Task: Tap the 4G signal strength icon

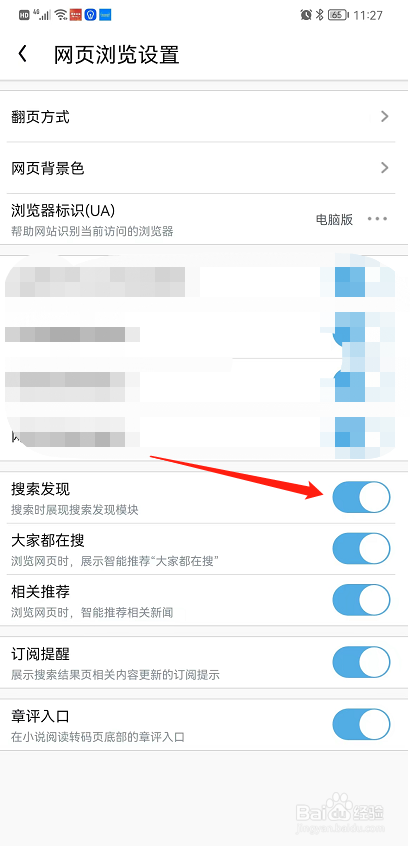Action: (x=42, y=15)
